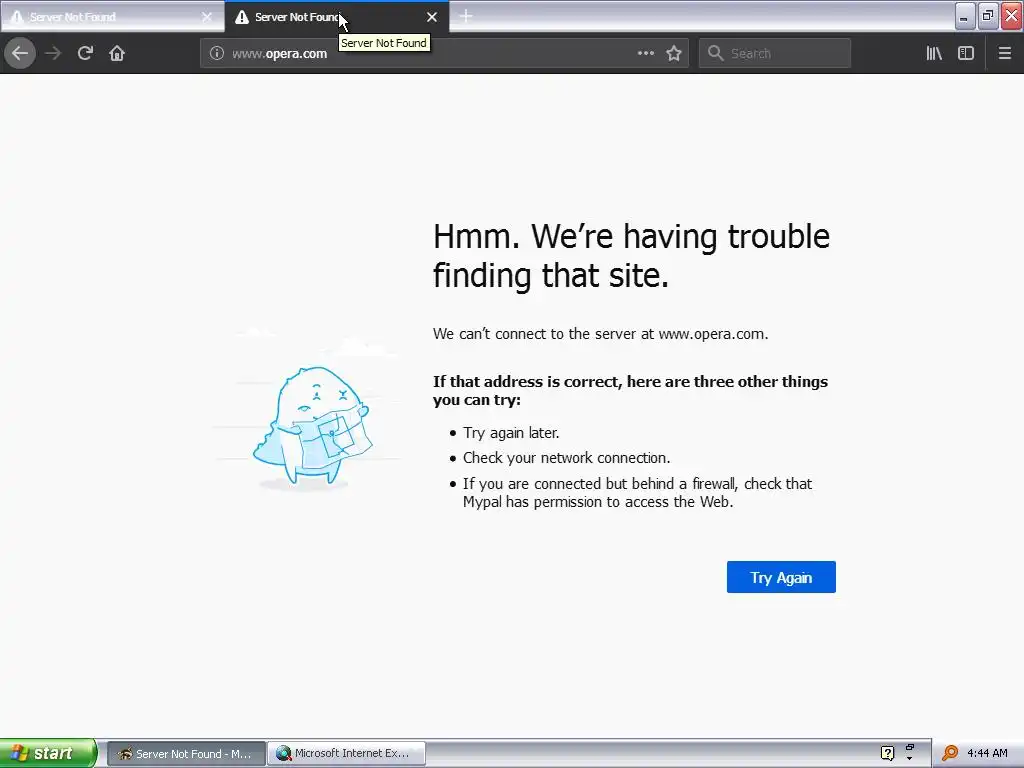Reload the current page
The height and width of the screenshot is (768, 1024).
[x=85, y=53]
